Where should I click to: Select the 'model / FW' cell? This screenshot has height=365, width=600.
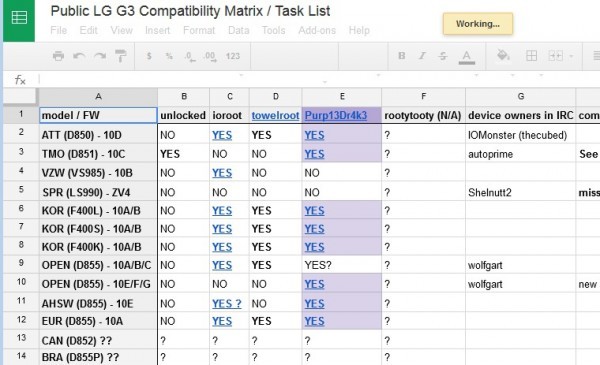(x=98, y=115)
